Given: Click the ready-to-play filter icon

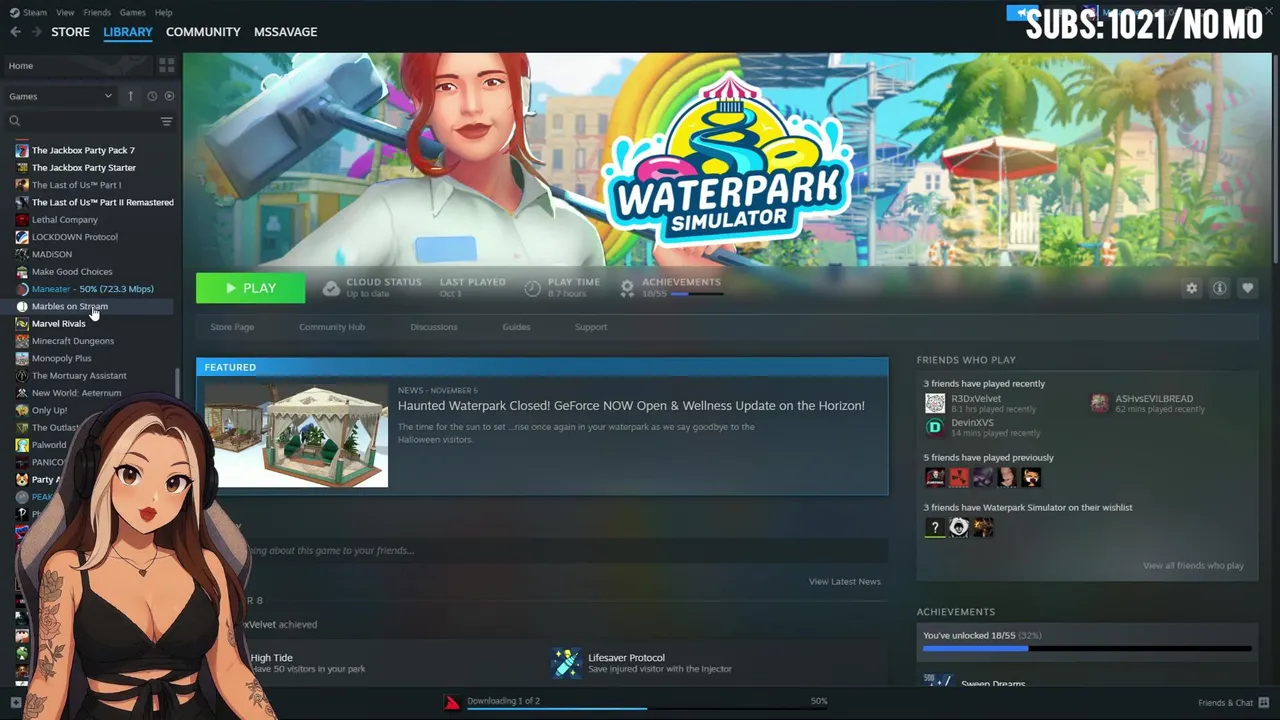Looking at the screenshot, I should click(169, 96).
